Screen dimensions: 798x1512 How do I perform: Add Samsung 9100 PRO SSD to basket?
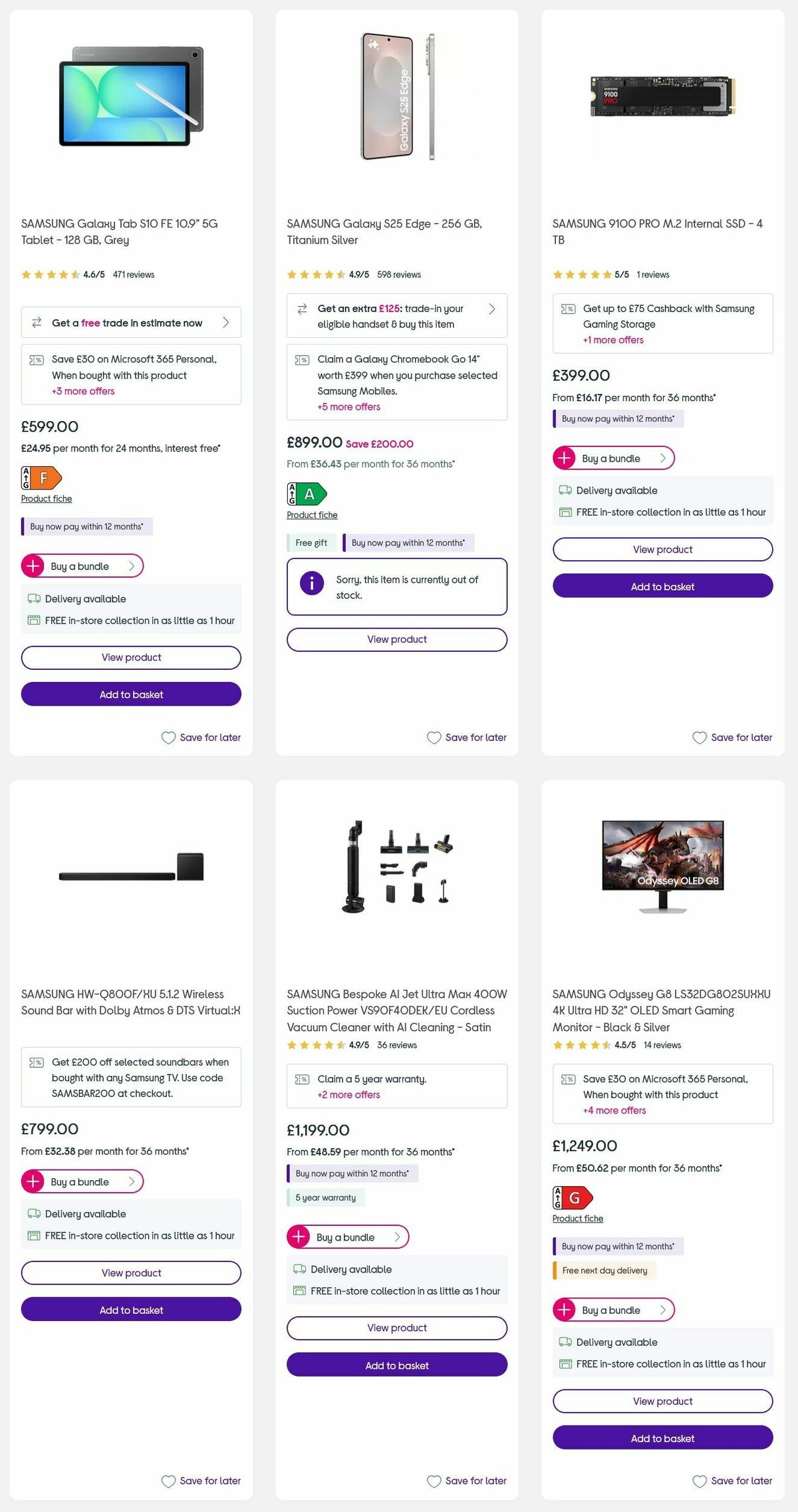(662, 586)
